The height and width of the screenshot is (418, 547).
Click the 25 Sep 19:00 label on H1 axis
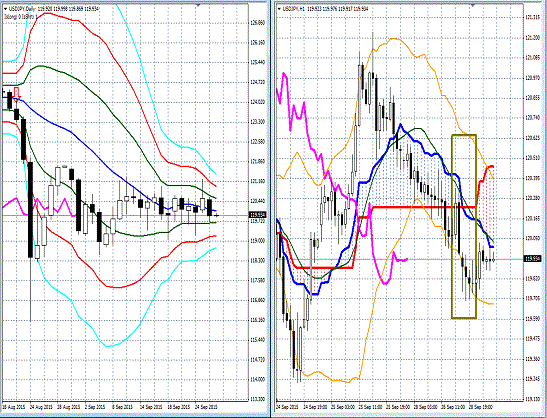[398, 407]
